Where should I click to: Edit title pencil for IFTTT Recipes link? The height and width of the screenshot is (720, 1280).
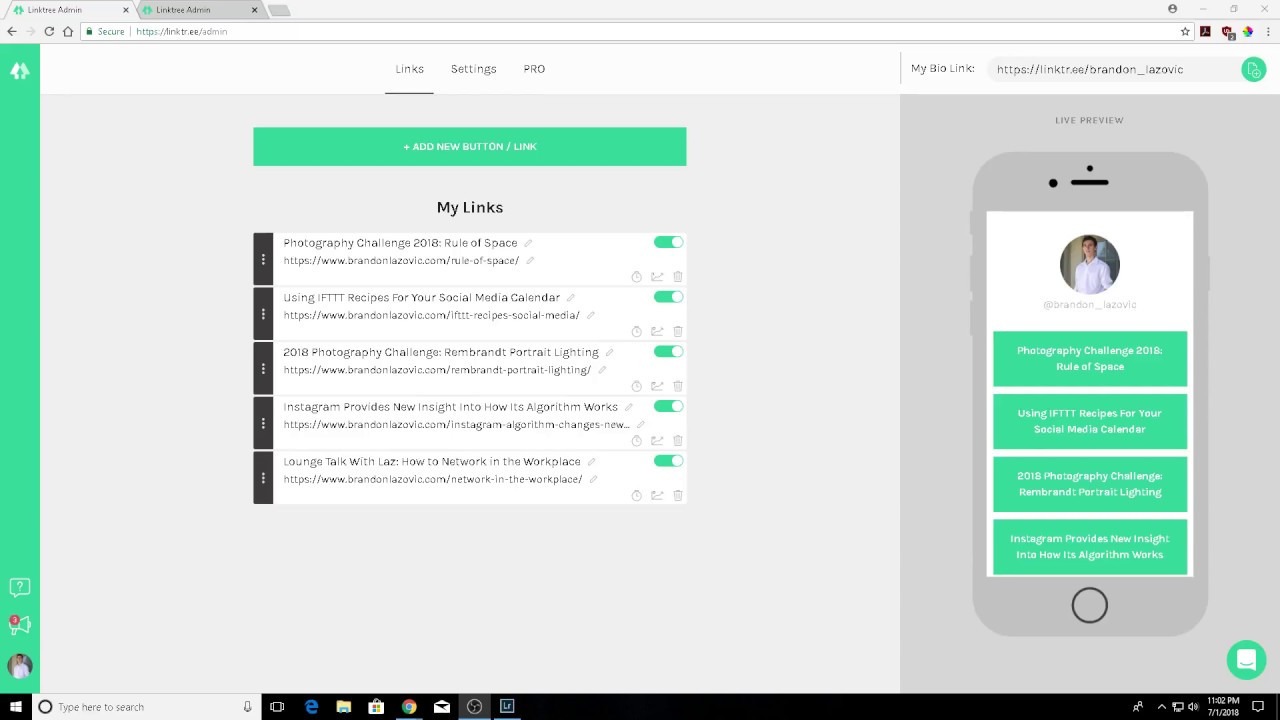571,298
